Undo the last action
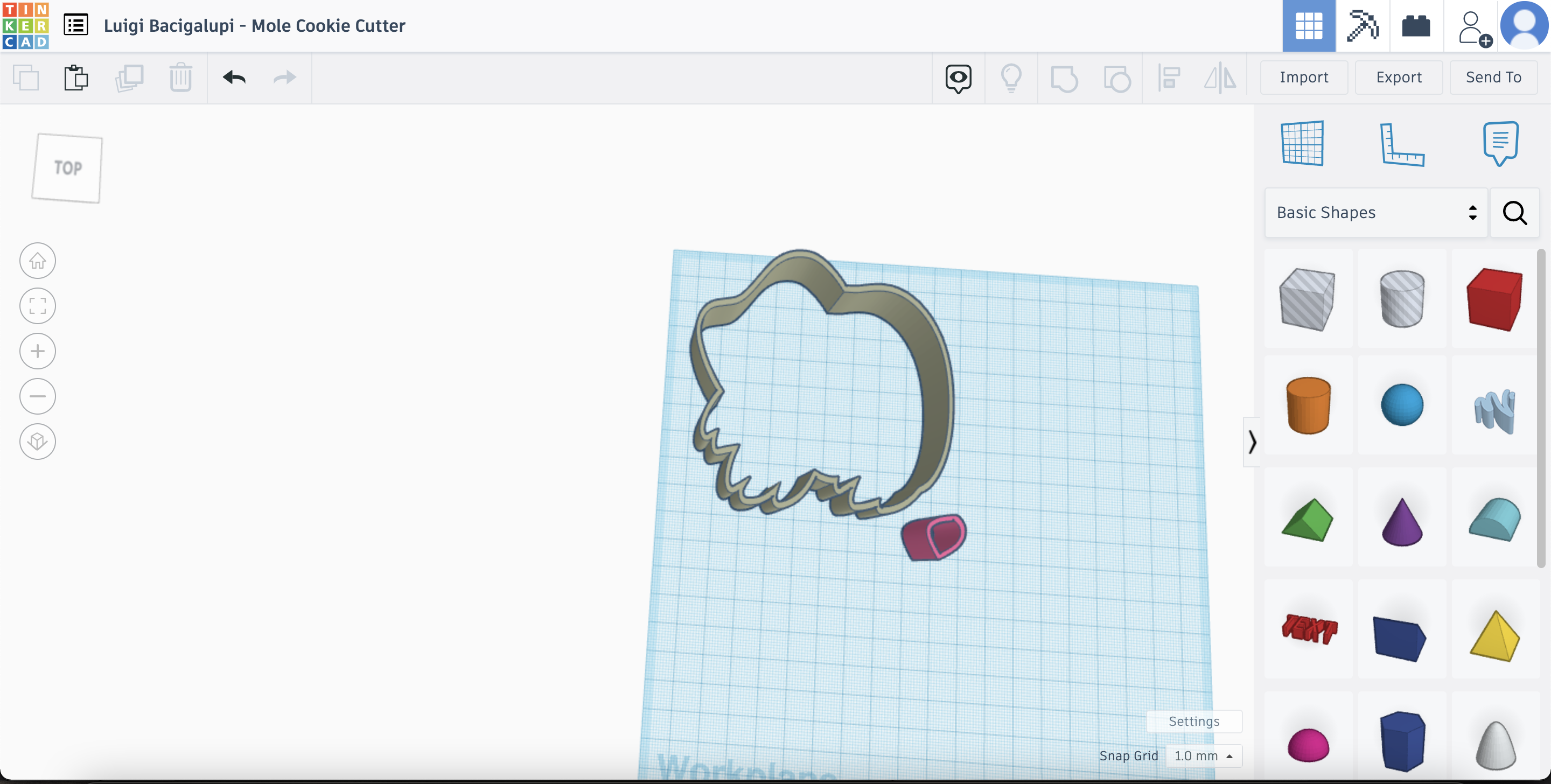The image size is (1551, 784). click(234, 78)
